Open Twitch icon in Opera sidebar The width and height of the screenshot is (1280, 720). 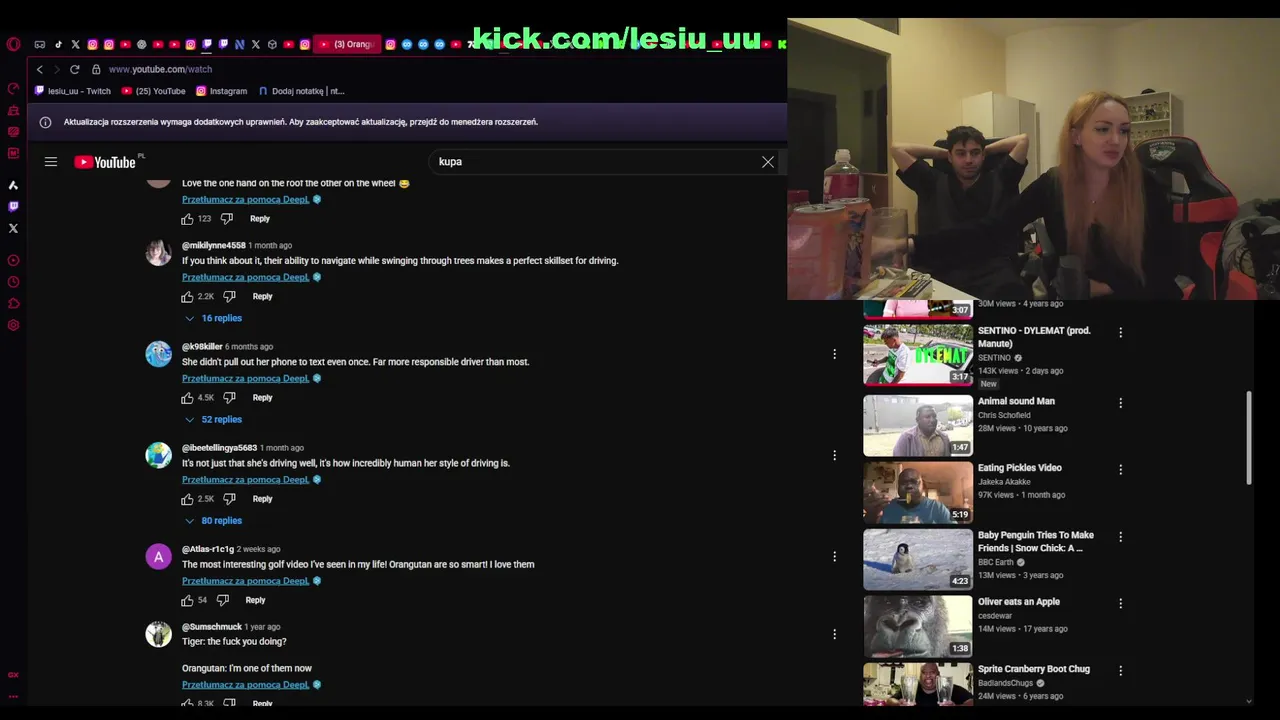[x=13, y=207]
